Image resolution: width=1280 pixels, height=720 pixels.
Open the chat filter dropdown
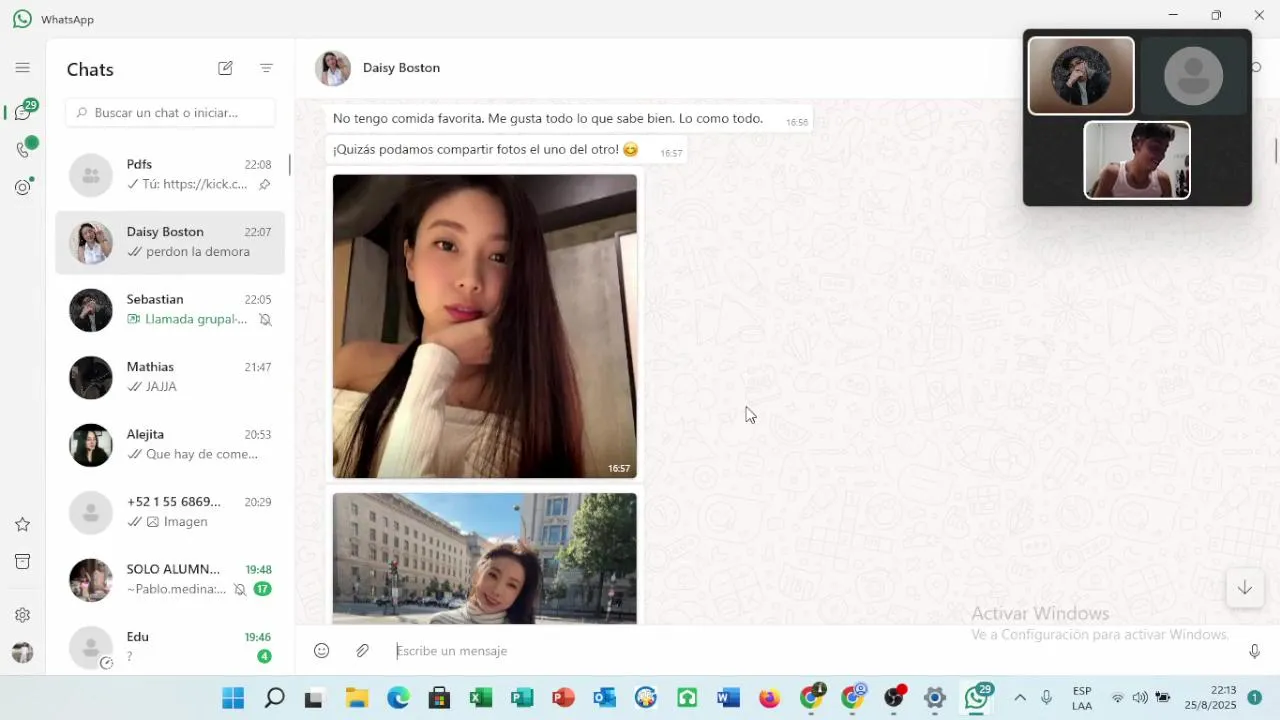point(266,68)
